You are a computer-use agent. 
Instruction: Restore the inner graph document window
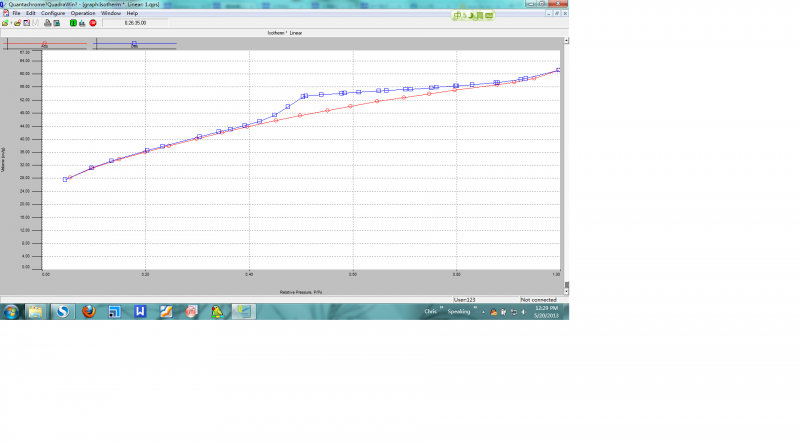[557, 14]
